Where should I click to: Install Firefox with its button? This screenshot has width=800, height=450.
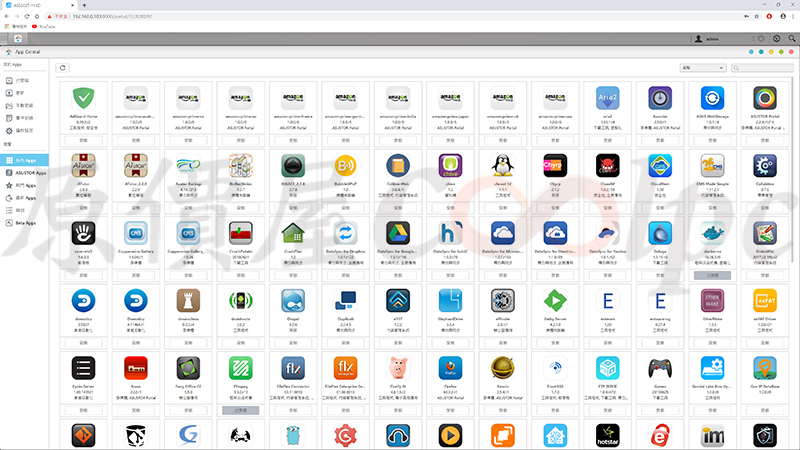(x=451, y=410)
